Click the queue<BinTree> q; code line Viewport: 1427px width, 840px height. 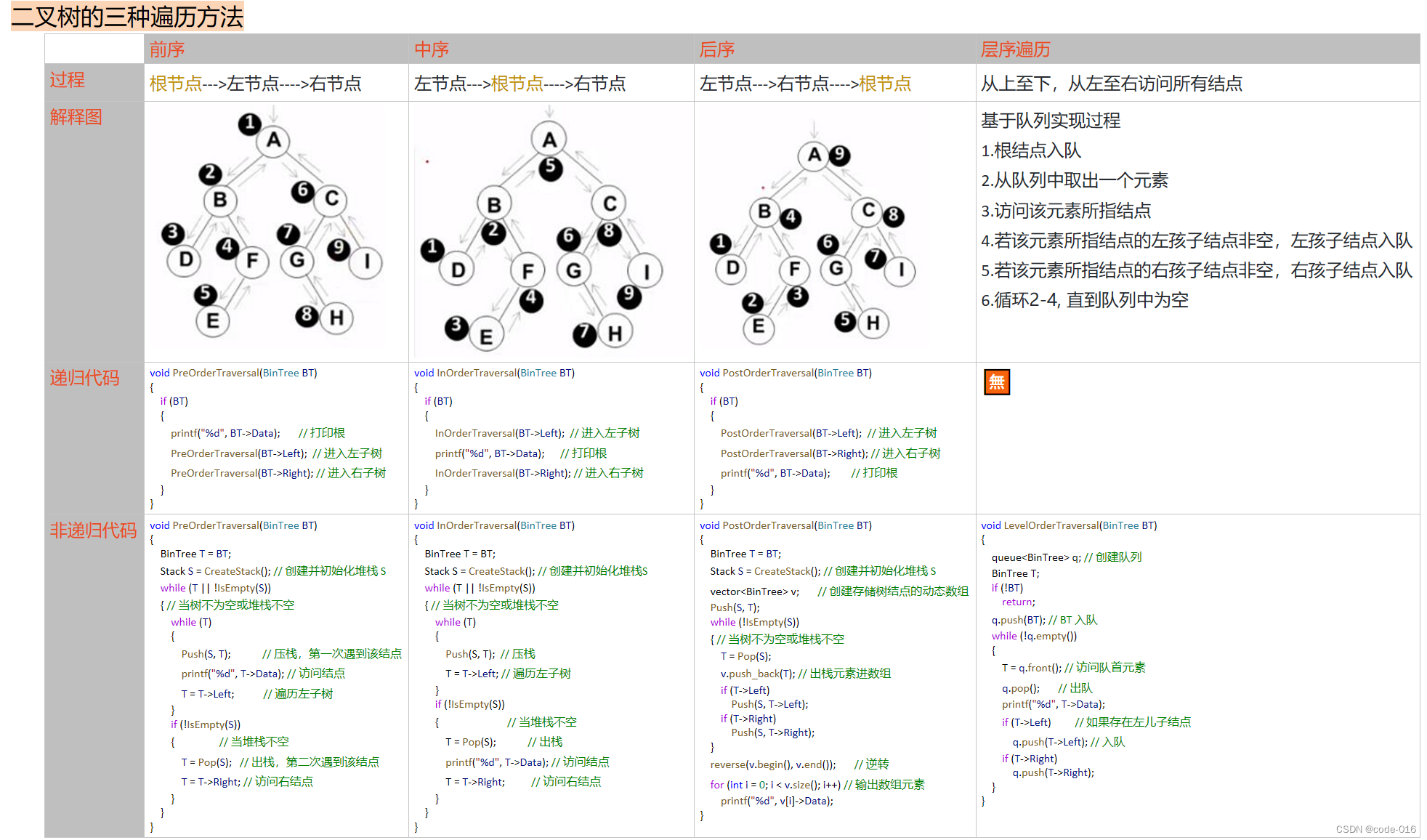pos(1067,557)
